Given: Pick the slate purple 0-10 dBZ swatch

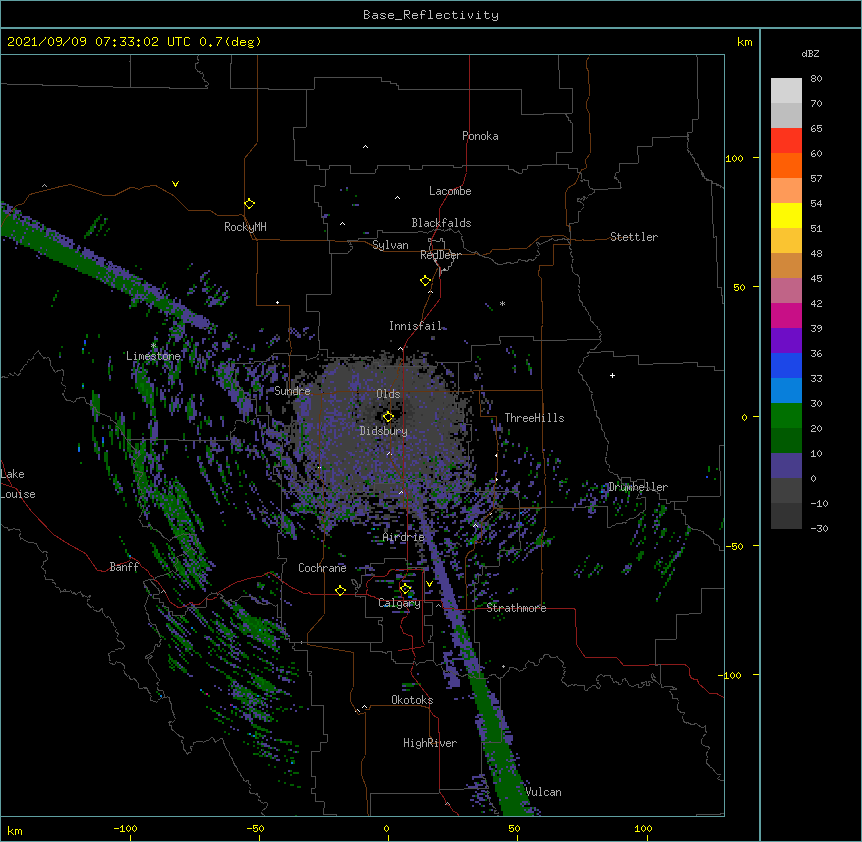Looking at the screenshot, I should 786,466.
